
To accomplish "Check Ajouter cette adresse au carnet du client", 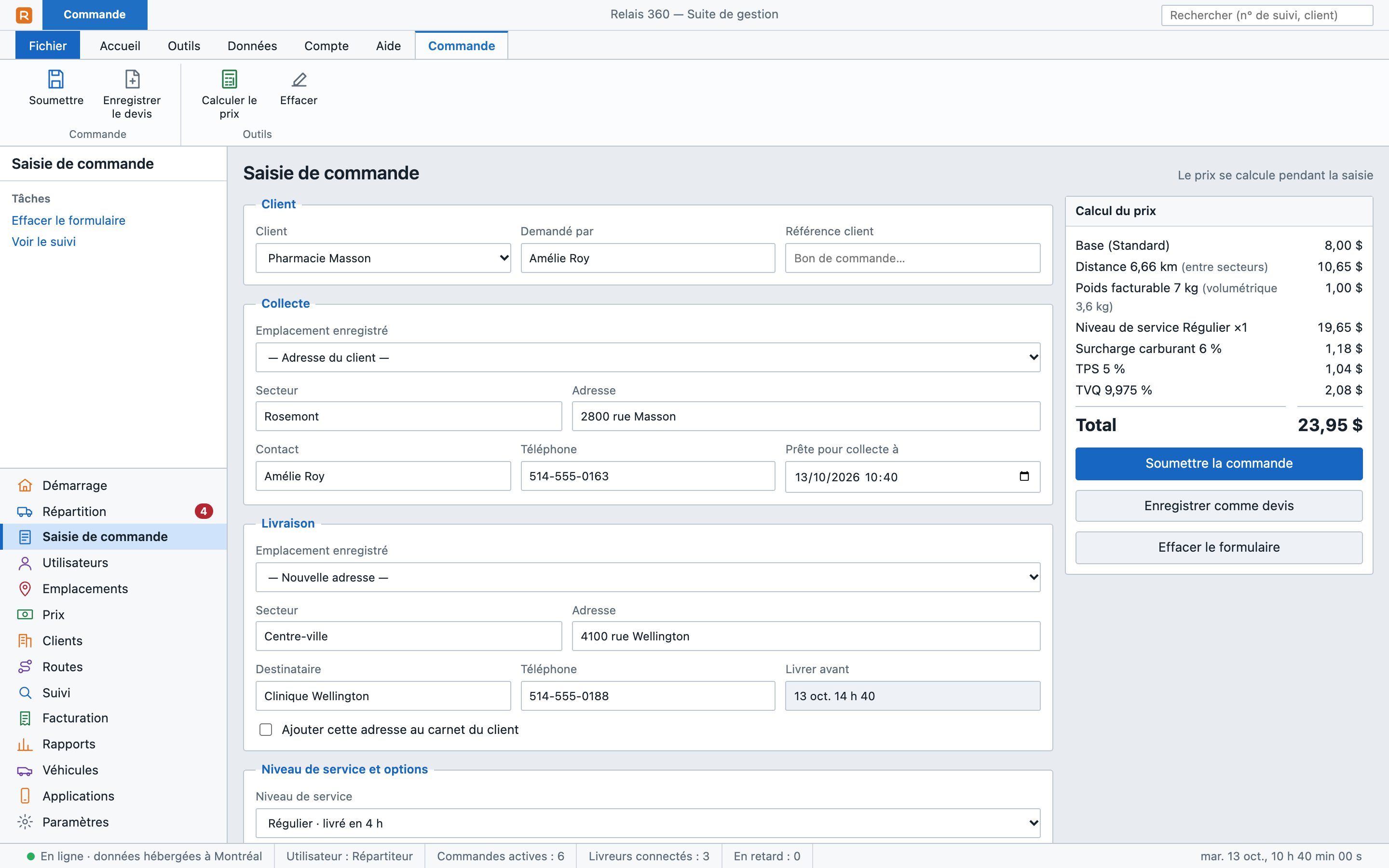I will coord(266,730).
